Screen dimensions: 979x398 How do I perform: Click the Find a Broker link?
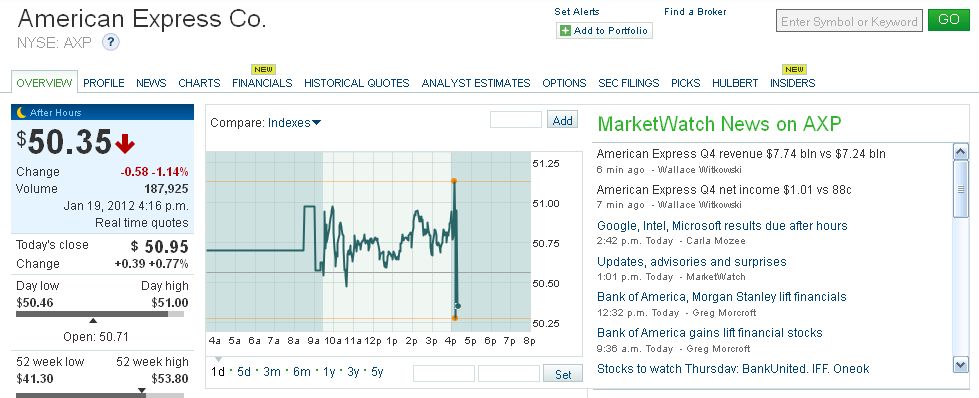(x=695, y=12)
